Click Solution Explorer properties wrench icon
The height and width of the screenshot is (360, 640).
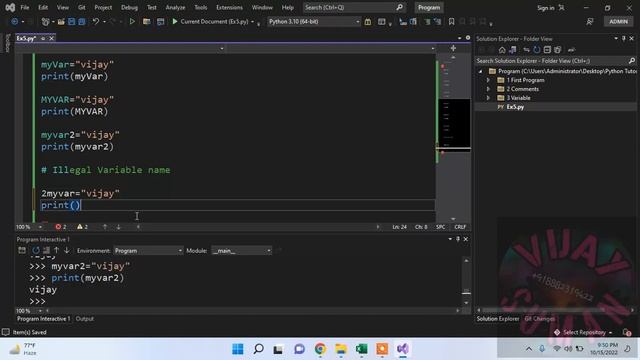571,50
